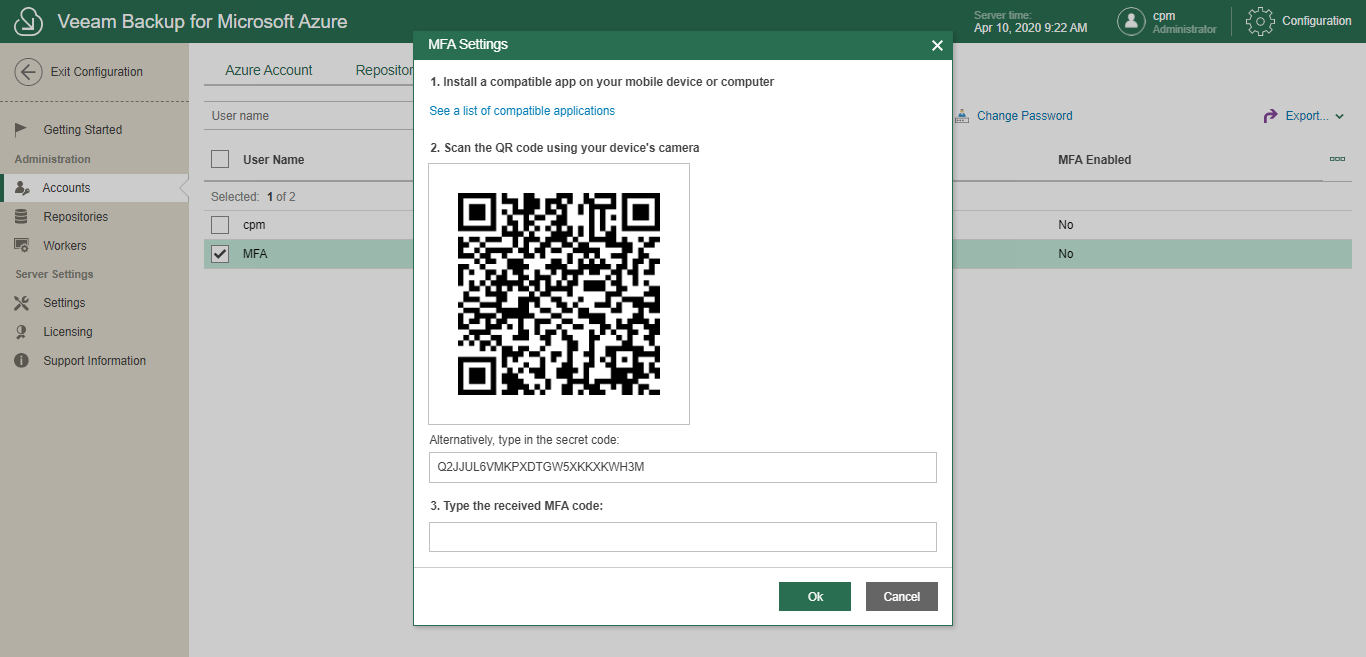This screenshot has height=657, width=1366.
Task: Open the Licensing page
Action: 68,332
